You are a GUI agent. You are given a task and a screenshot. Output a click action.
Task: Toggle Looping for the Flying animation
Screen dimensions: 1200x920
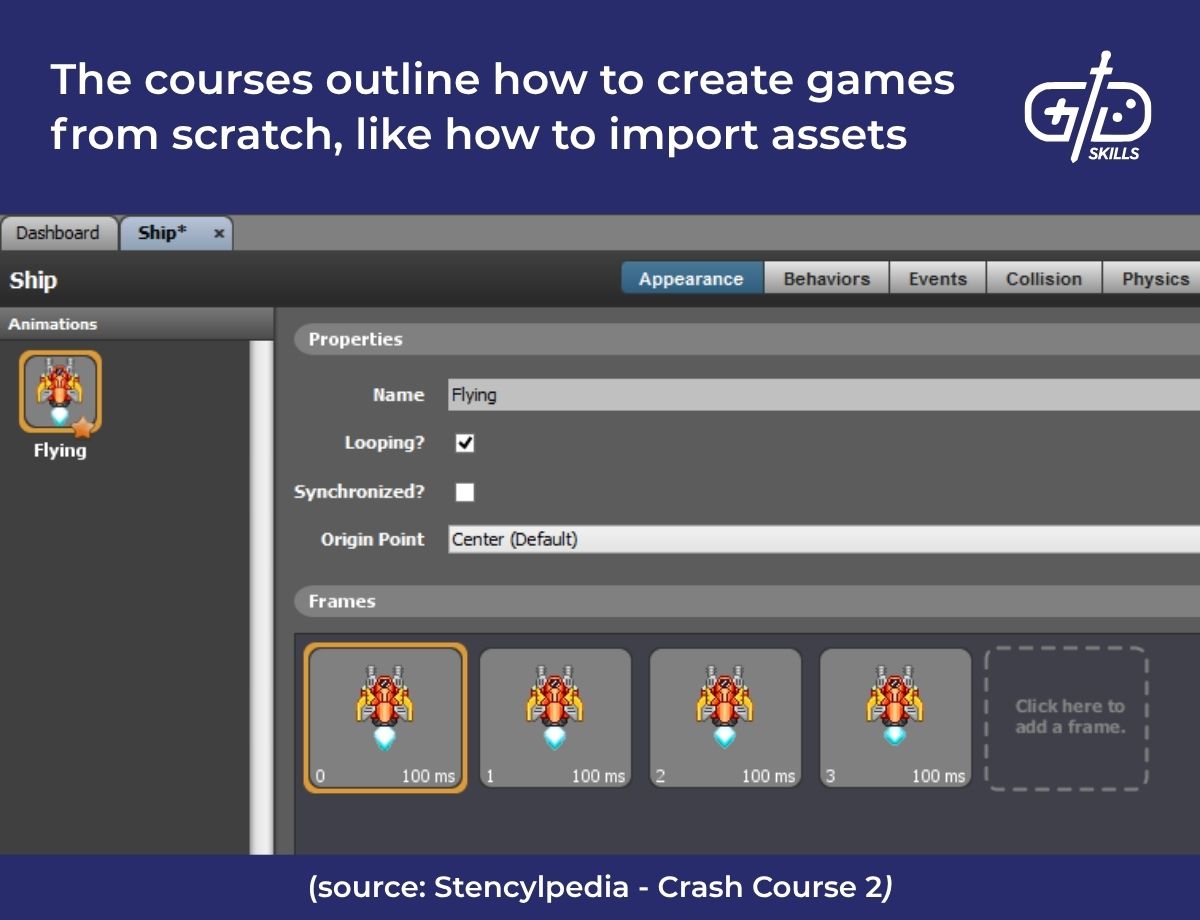[463, 443]
